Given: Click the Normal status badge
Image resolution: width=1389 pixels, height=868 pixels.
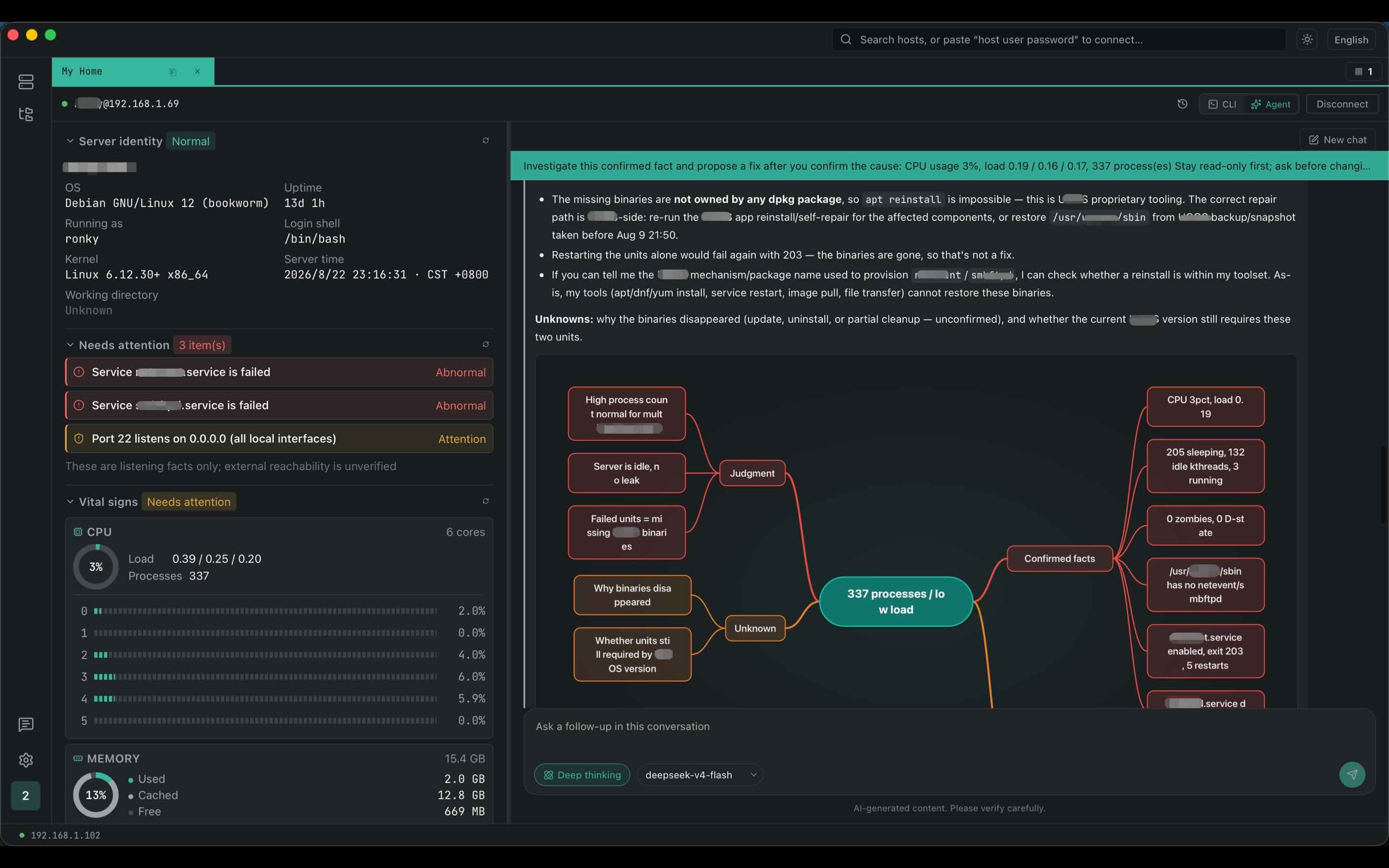Looking at the screenshot, I should [x=191, y=141].
